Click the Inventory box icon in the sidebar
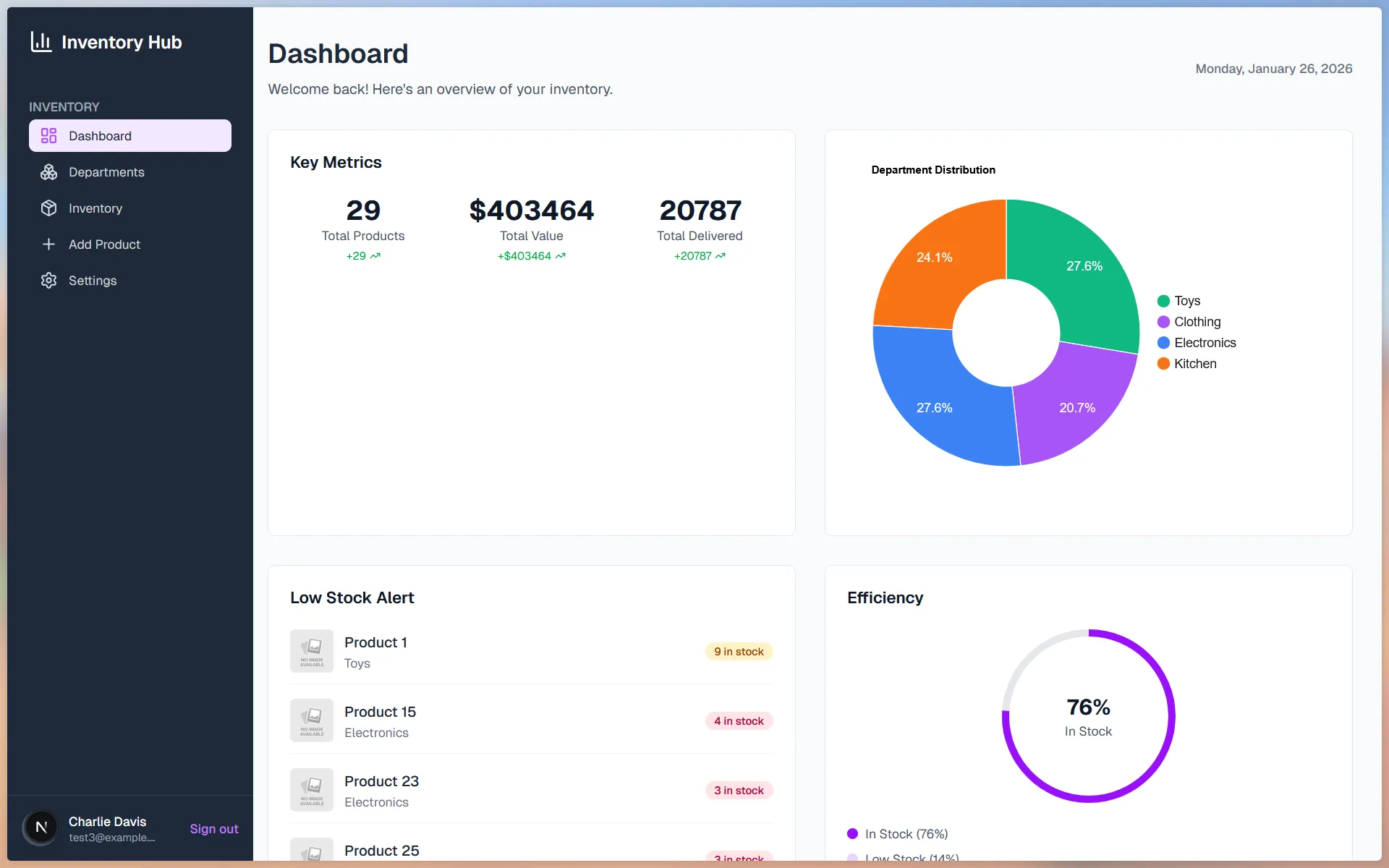Screen dimensions: 1389x868 (x=48, y=208)
